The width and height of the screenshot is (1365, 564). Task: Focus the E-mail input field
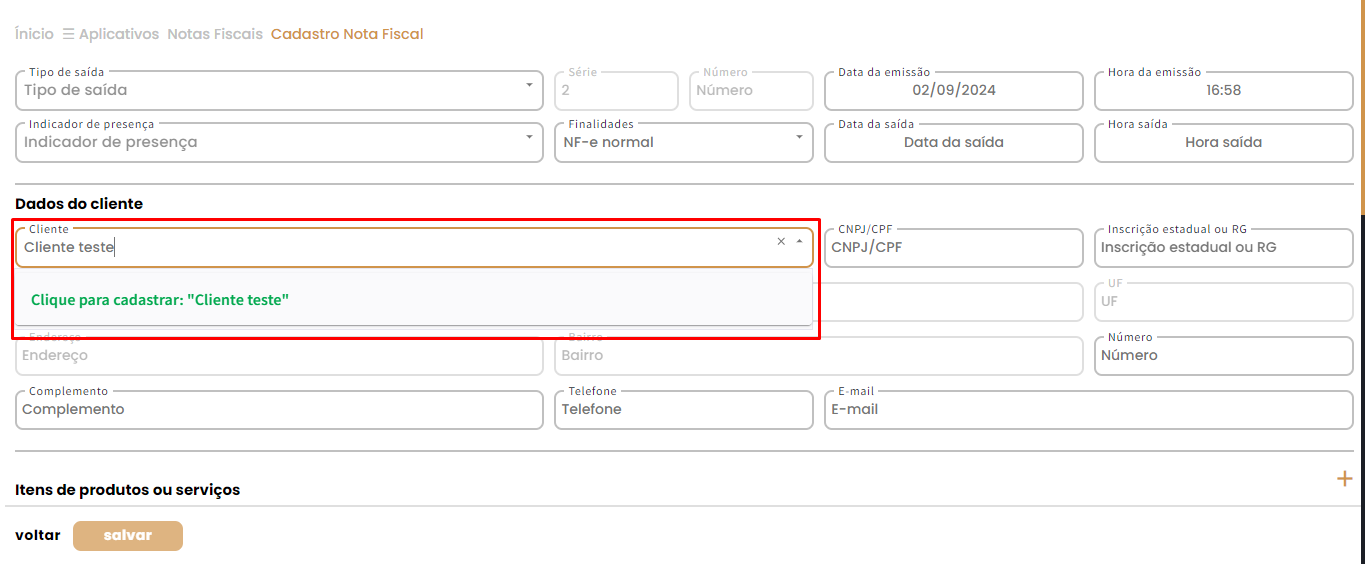pyautogui.click(x=1088, y=409)
